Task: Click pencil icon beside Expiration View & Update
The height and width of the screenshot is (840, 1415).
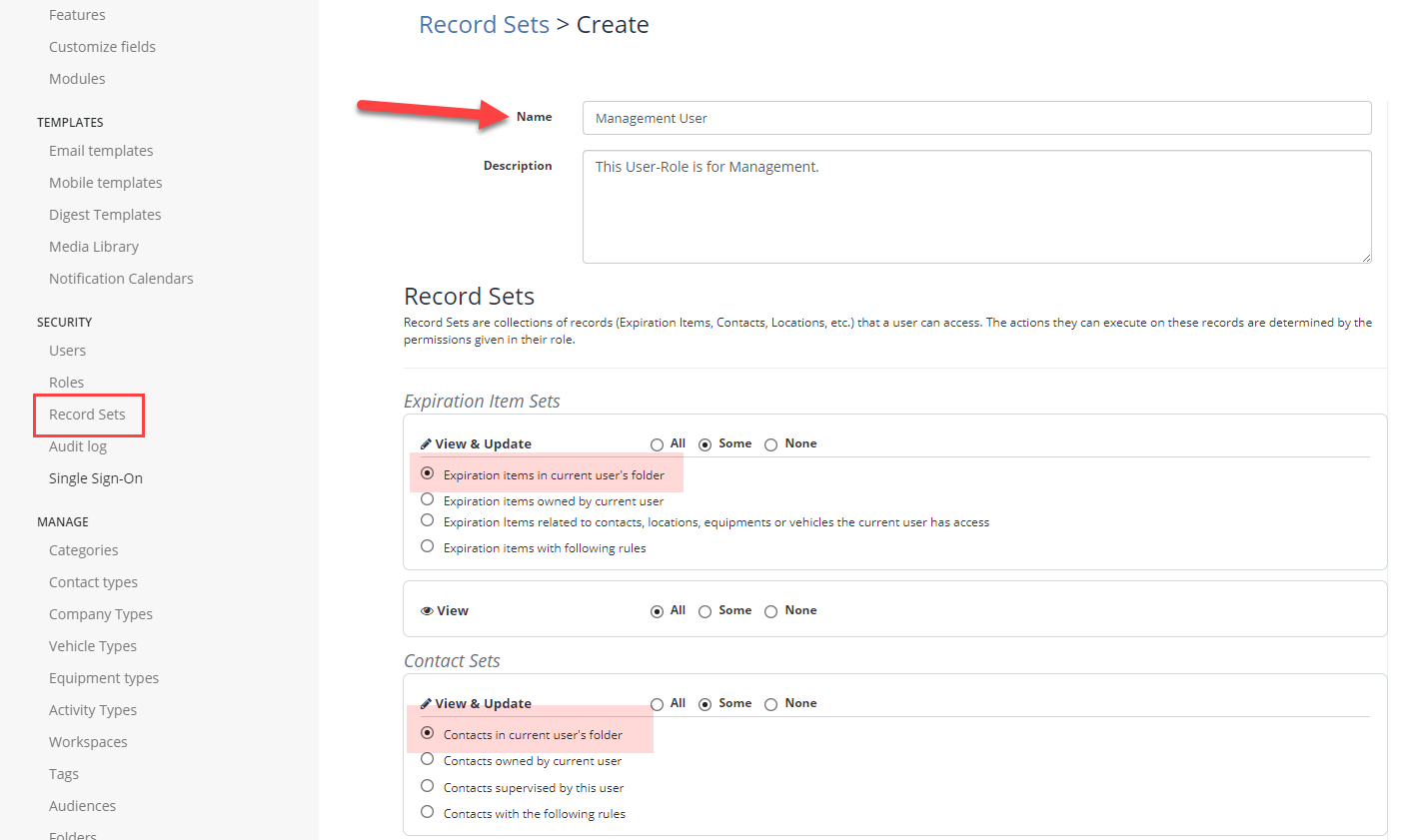Action: tap(426, 443)
